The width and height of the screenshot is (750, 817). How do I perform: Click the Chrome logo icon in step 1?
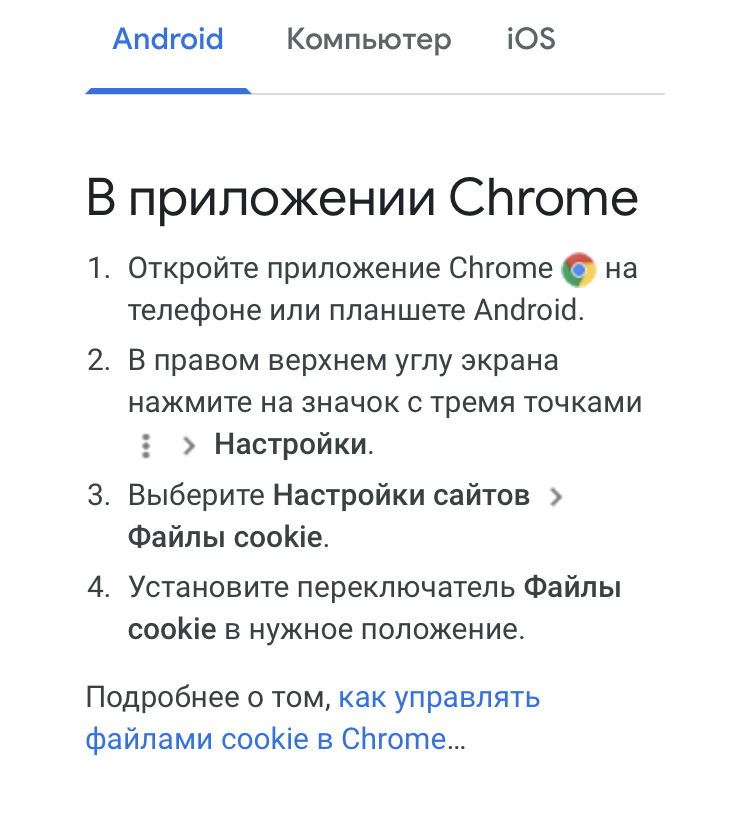click(579, 269)
